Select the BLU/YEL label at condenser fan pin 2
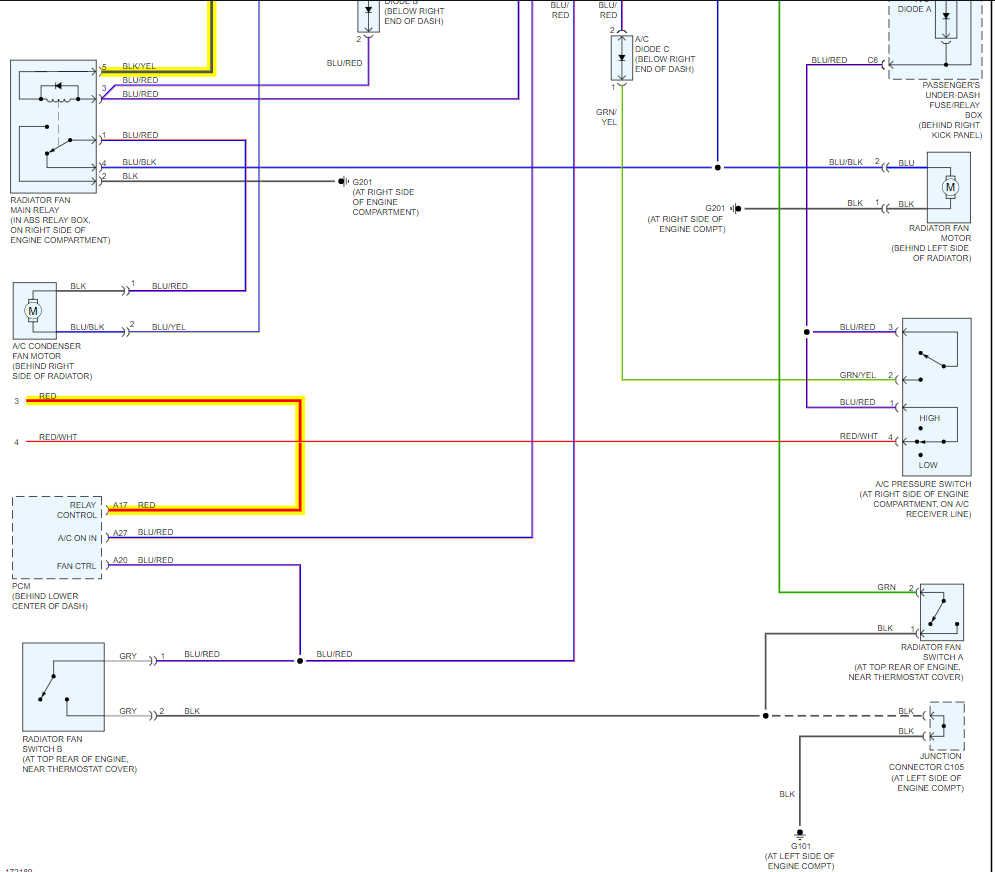 (x=168, y=327)
